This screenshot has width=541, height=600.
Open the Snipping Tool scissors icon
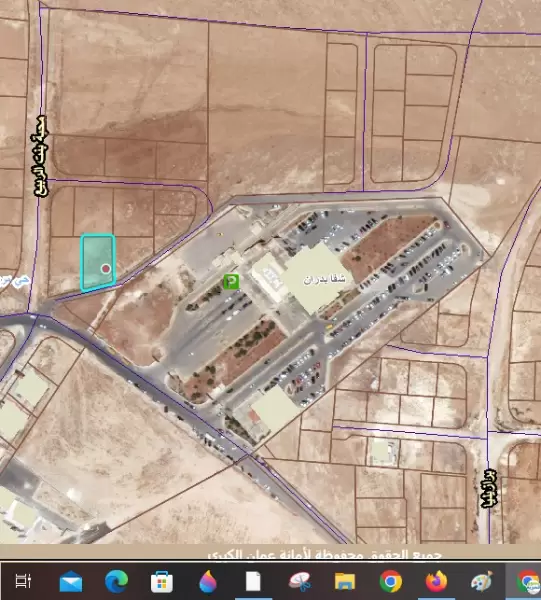point(299,581)
